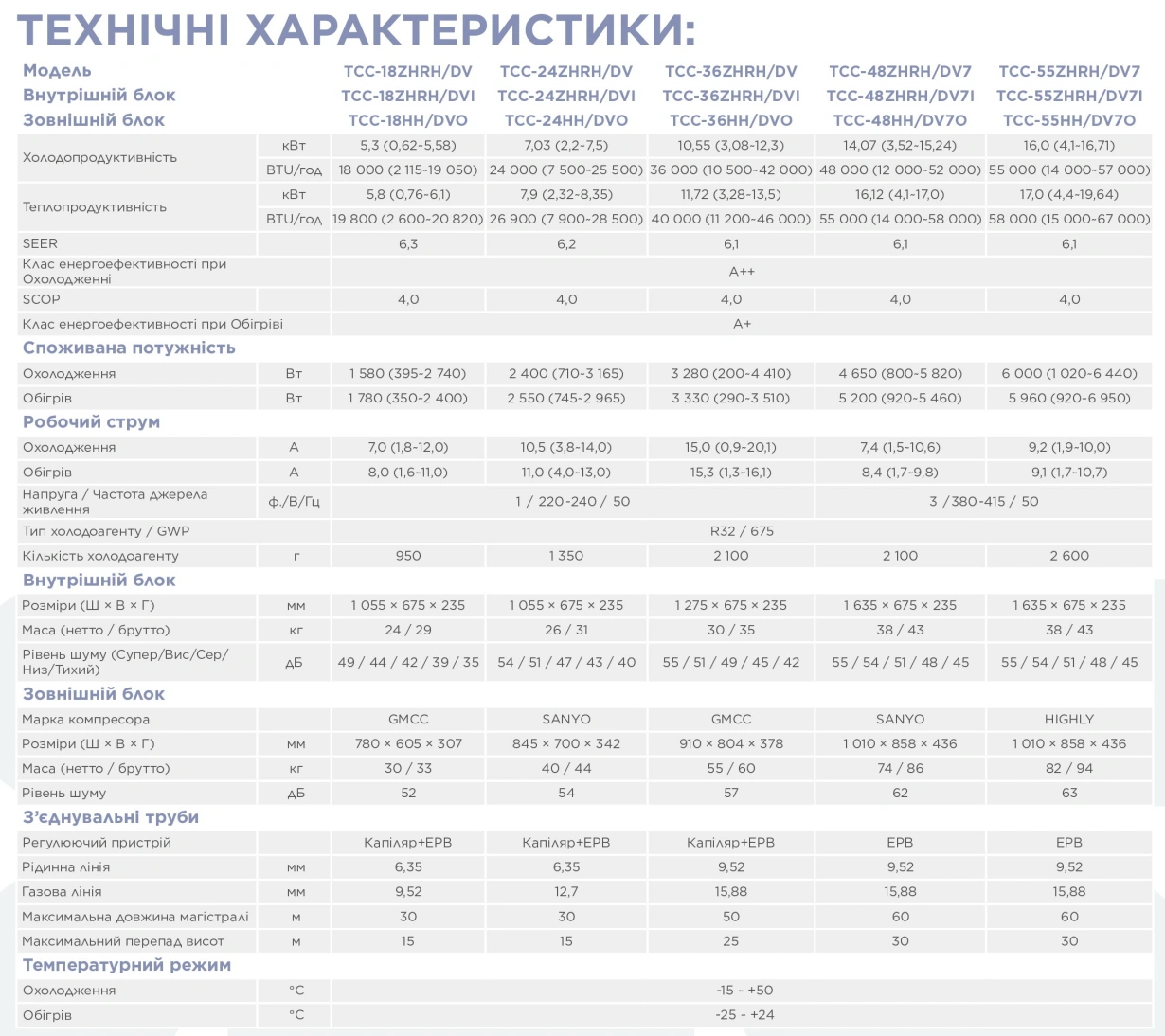1165x1036 pixels.
Task: Click SEER value 6,2
Action: point(566,243)
